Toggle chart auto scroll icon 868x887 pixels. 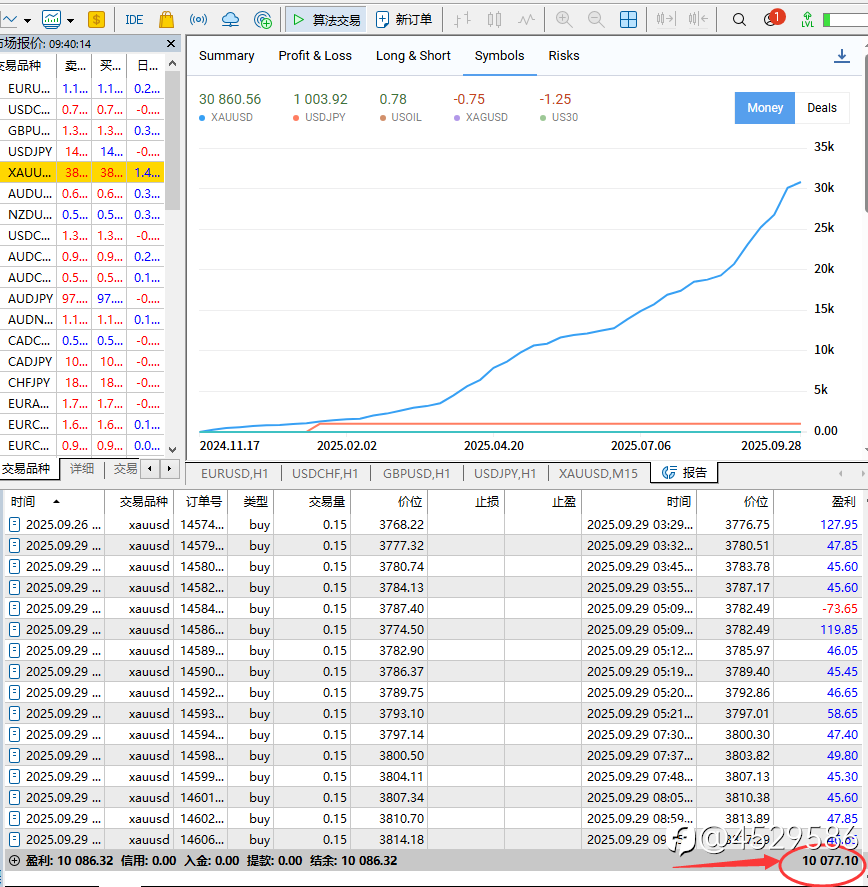click(x=665, y=20)
